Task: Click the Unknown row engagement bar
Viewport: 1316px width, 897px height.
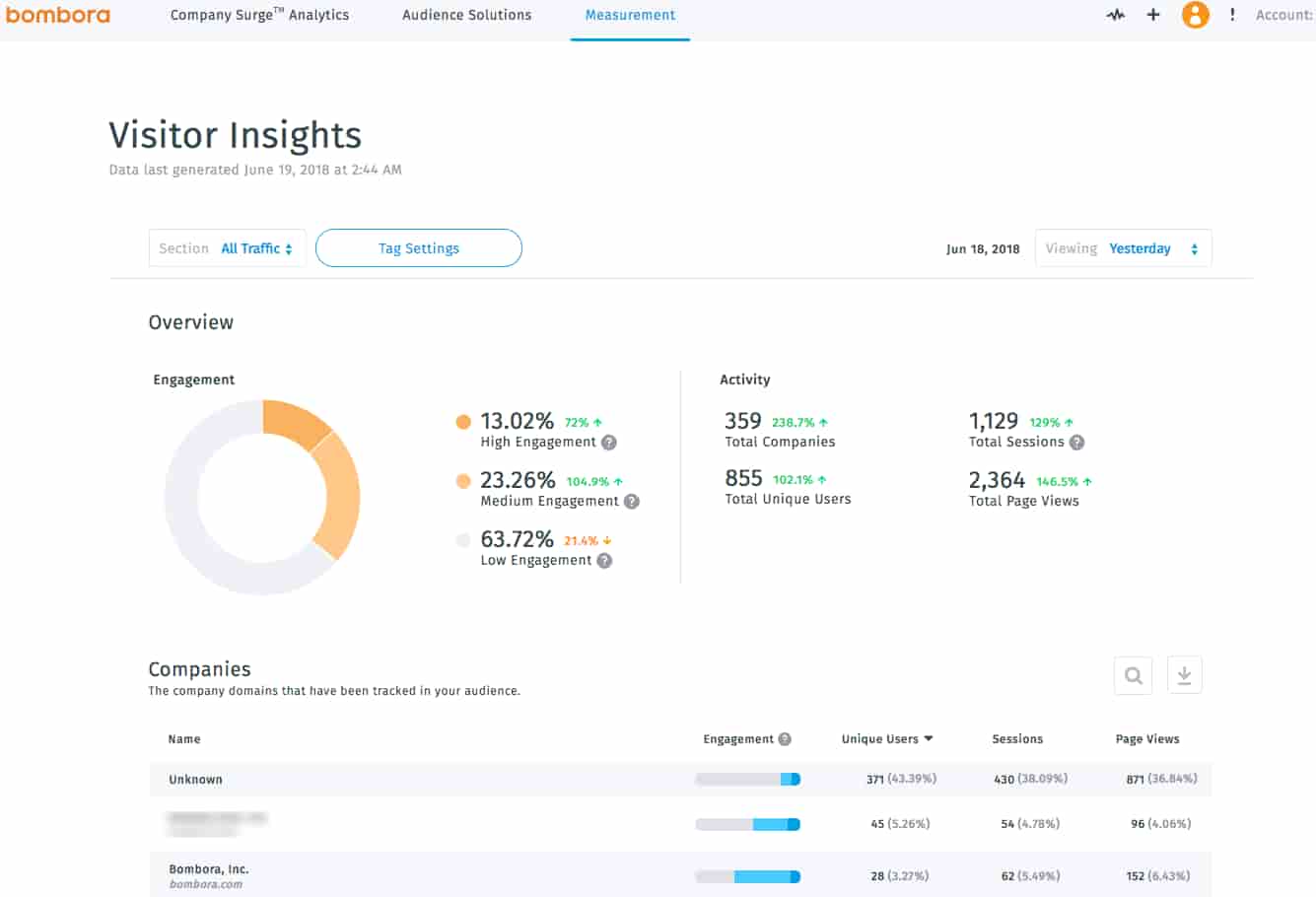Action: click(x=747, y=780)
